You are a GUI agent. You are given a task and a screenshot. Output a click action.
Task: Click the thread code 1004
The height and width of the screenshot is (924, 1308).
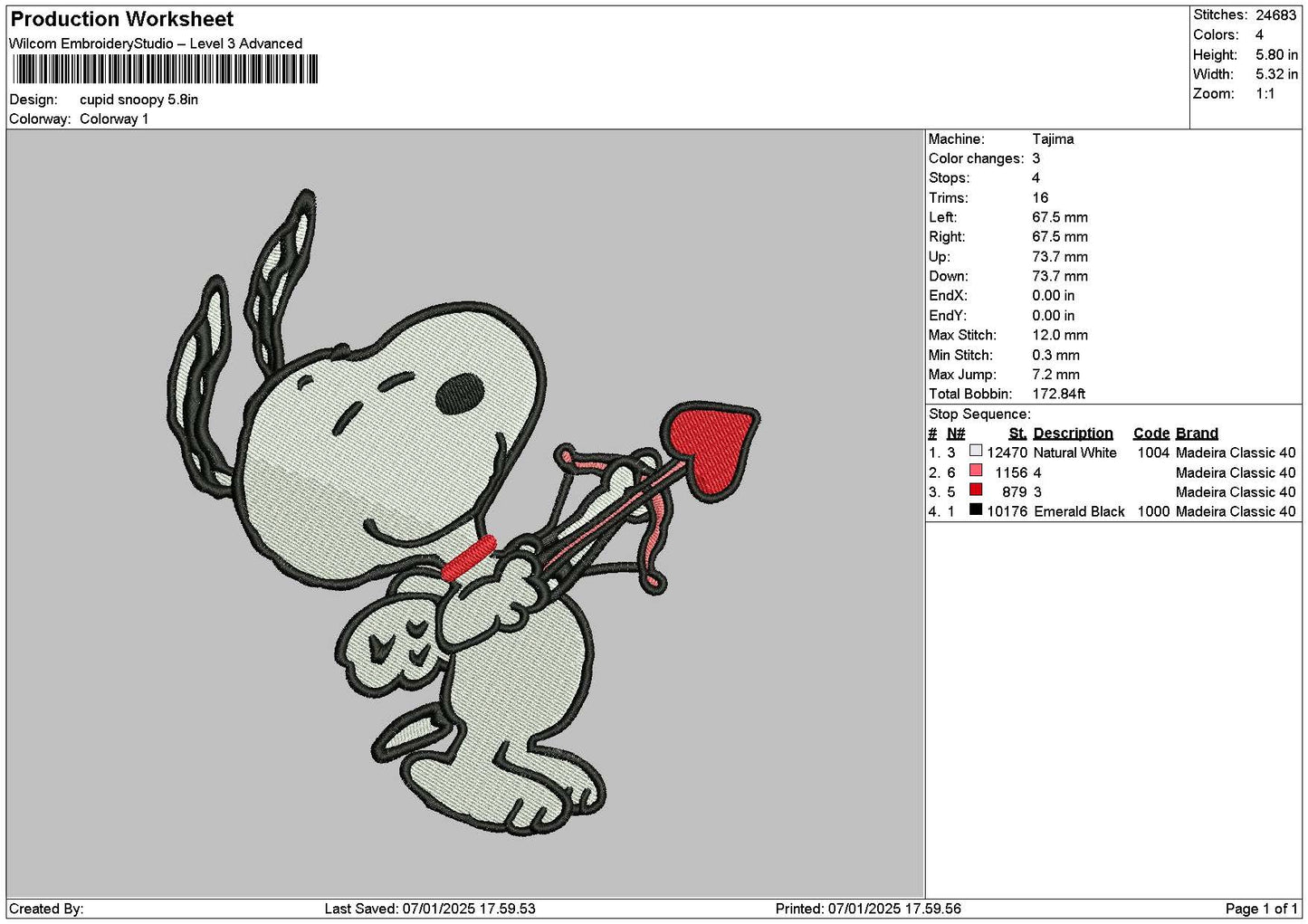1153,452
